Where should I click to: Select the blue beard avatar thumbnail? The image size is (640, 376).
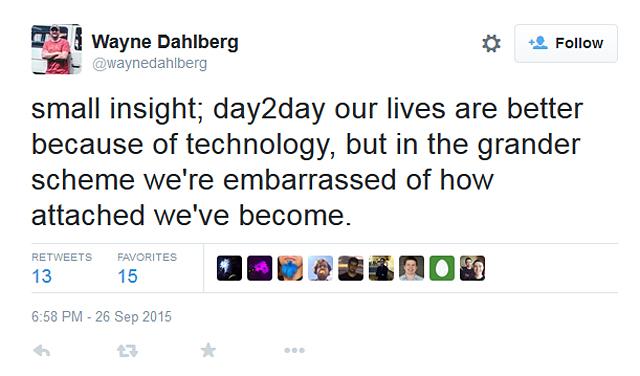pyautogui.click(x=290, y=268)
